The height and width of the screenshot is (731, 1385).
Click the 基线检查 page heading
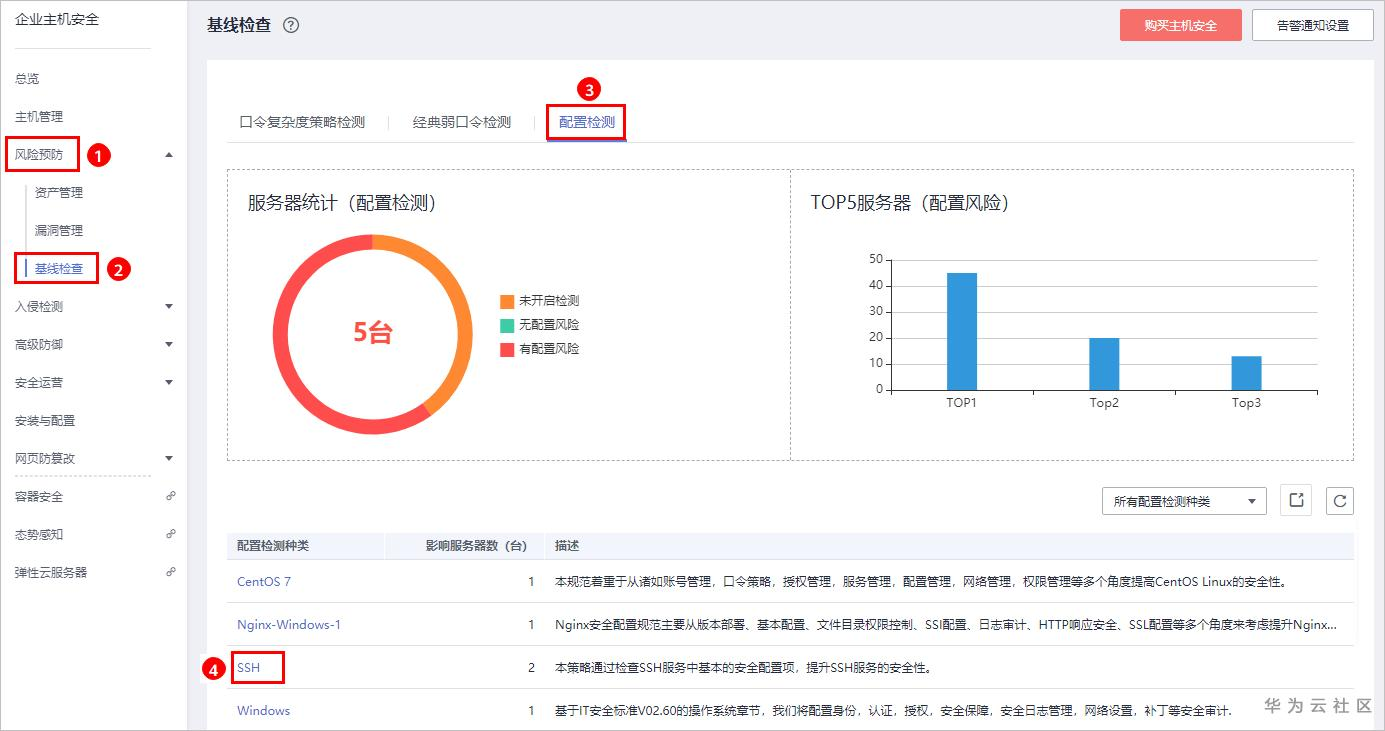(x=239, y=25)
